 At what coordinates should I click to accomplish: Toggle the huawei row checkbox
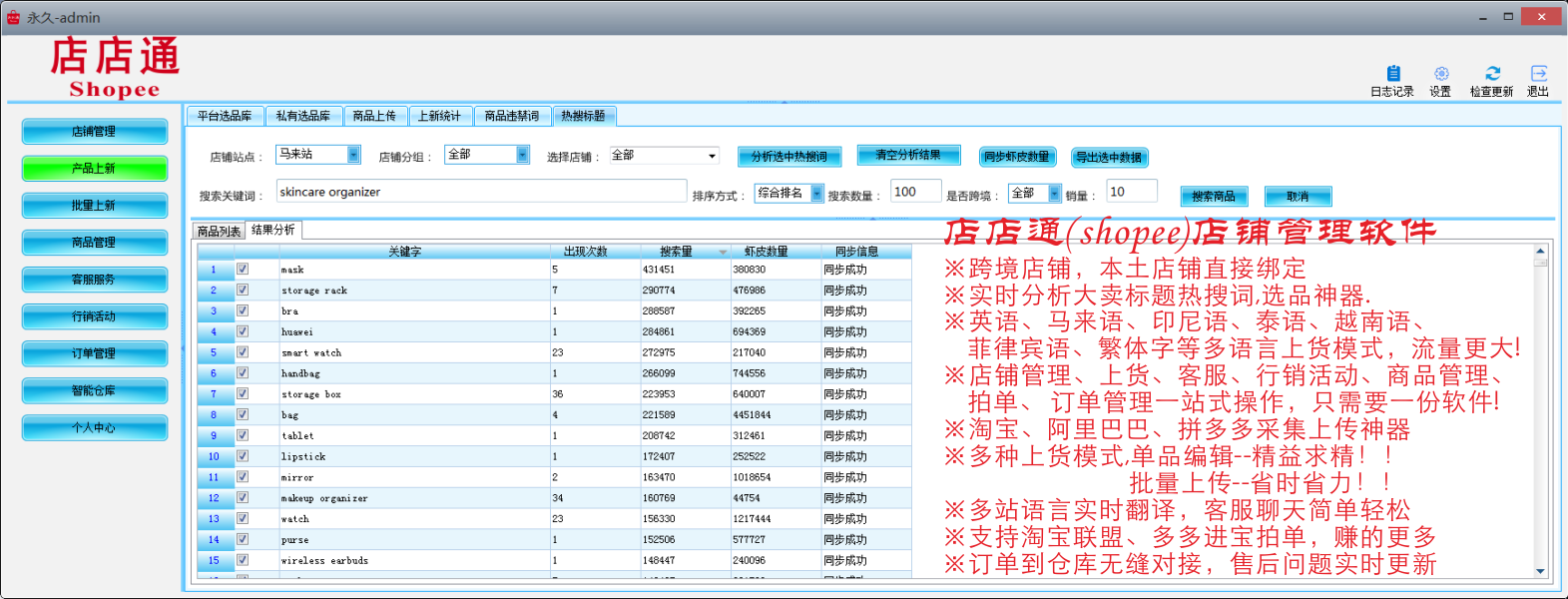click(x=242, y=331)
